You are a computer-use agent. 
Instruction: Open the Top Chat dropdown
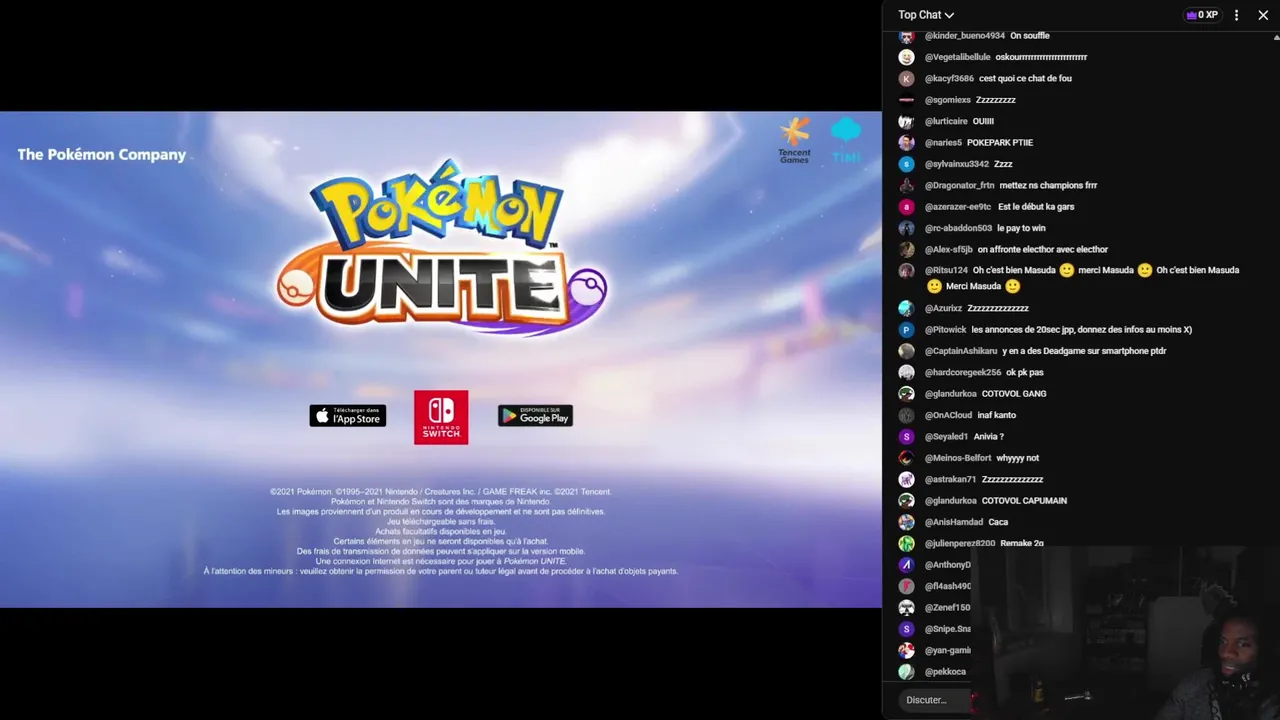[926, 15]
